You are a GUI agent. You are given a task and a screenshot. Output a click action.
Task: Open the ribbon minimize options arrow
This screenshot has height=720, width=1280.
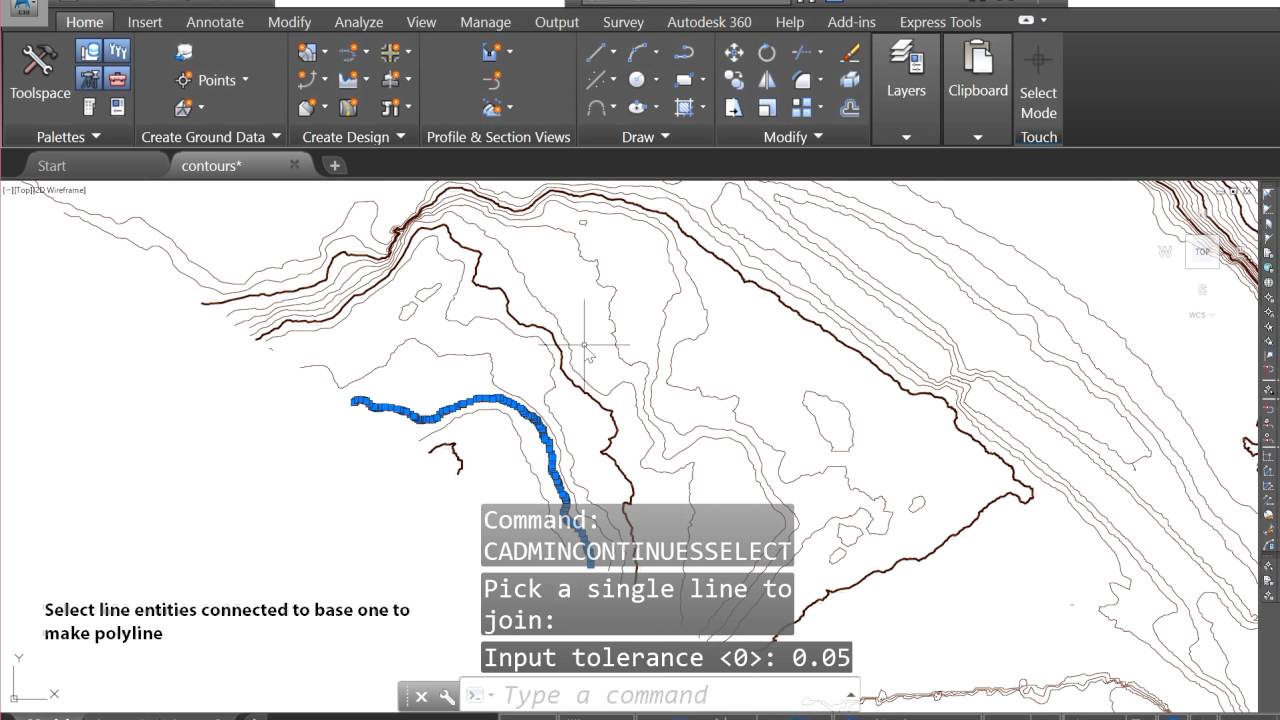(1044, 20)
